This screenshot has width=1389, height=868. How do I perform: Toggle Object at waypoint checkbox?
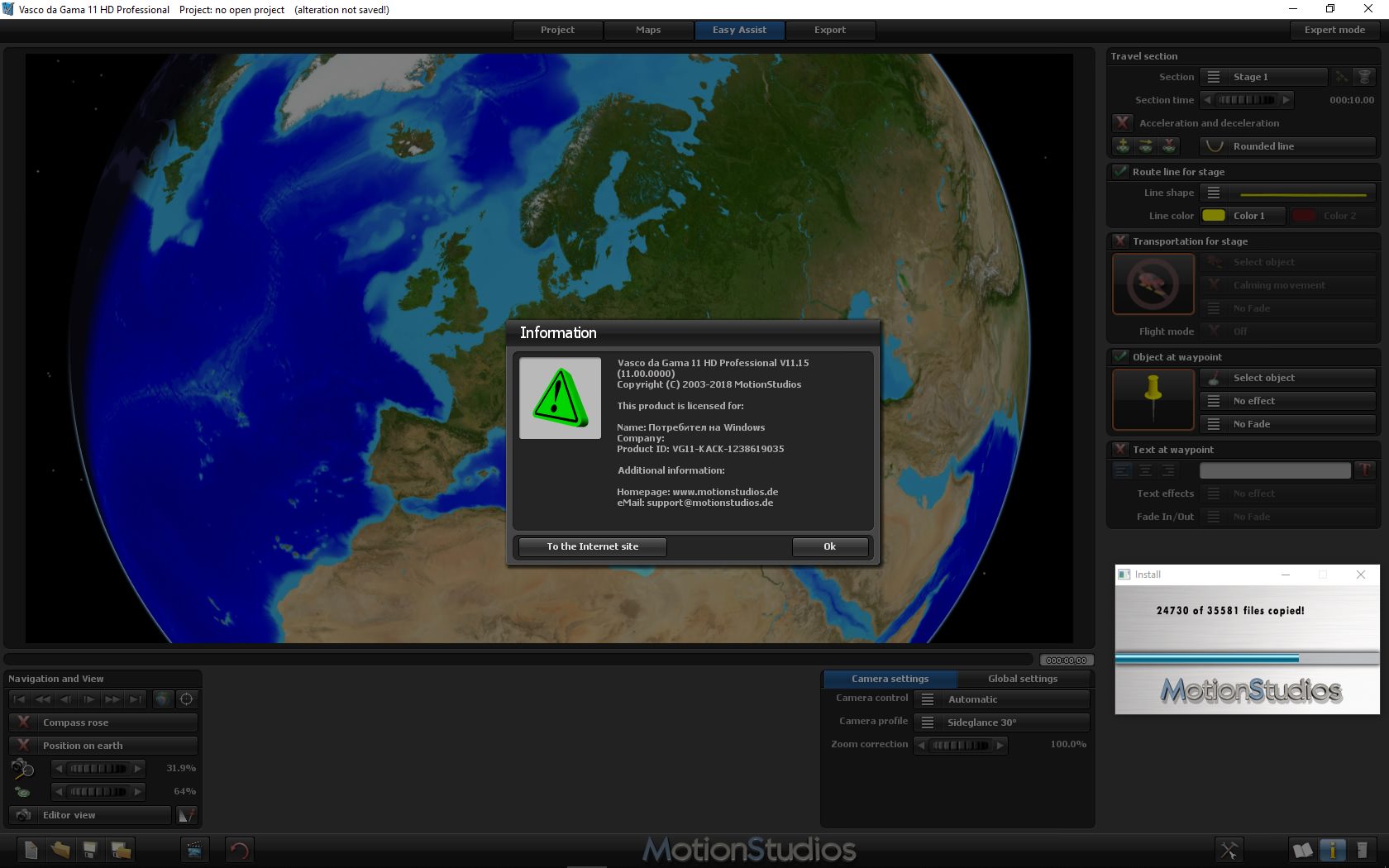tap(1120, 357)
